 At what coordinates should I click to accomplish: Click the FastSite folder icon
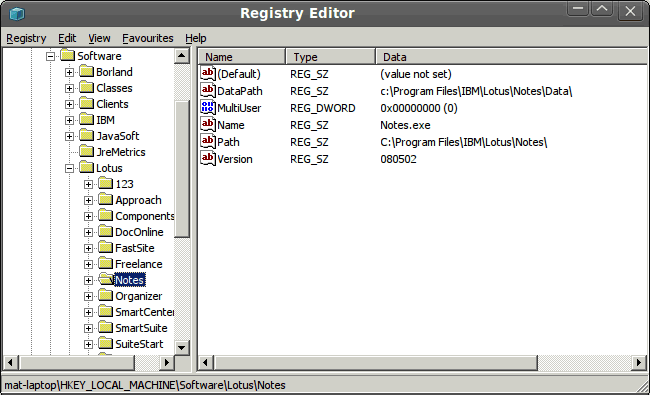(x=106, y=248)
